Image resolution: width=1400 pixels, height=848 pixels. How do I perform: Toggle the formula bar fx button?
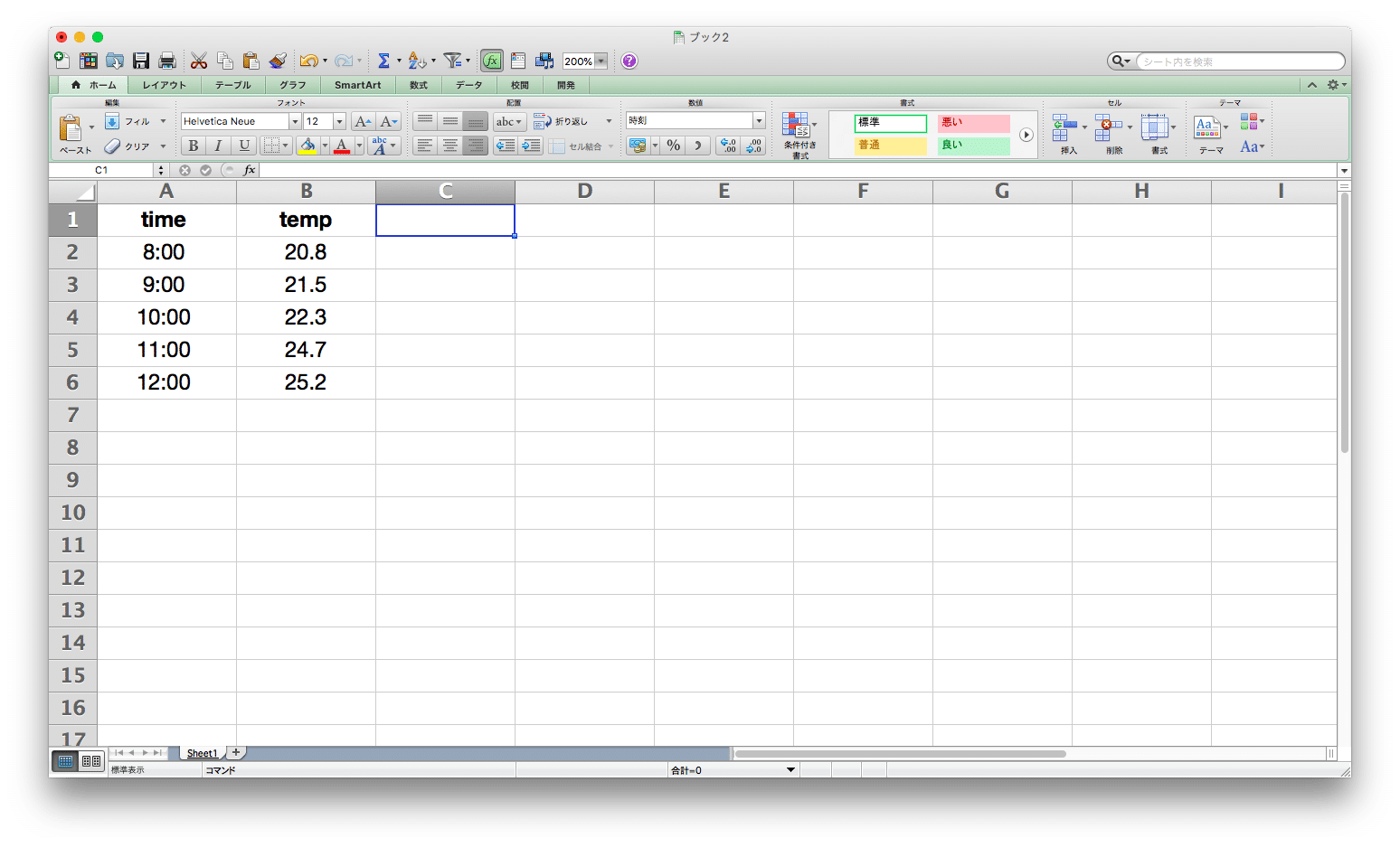click(x=491, y=61)
